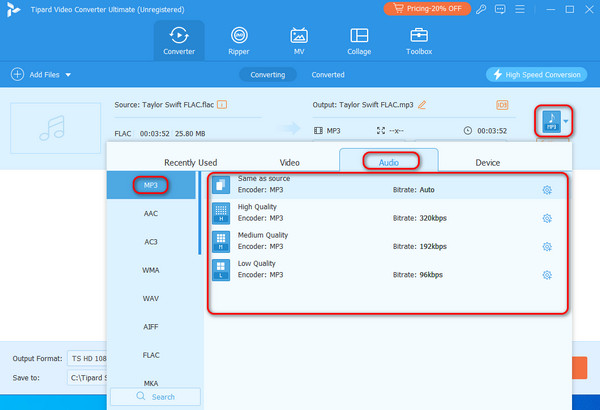Viewport: 600px width, 410px height.
Task: Click the duration clock icon
Action: tap(468, 131)
